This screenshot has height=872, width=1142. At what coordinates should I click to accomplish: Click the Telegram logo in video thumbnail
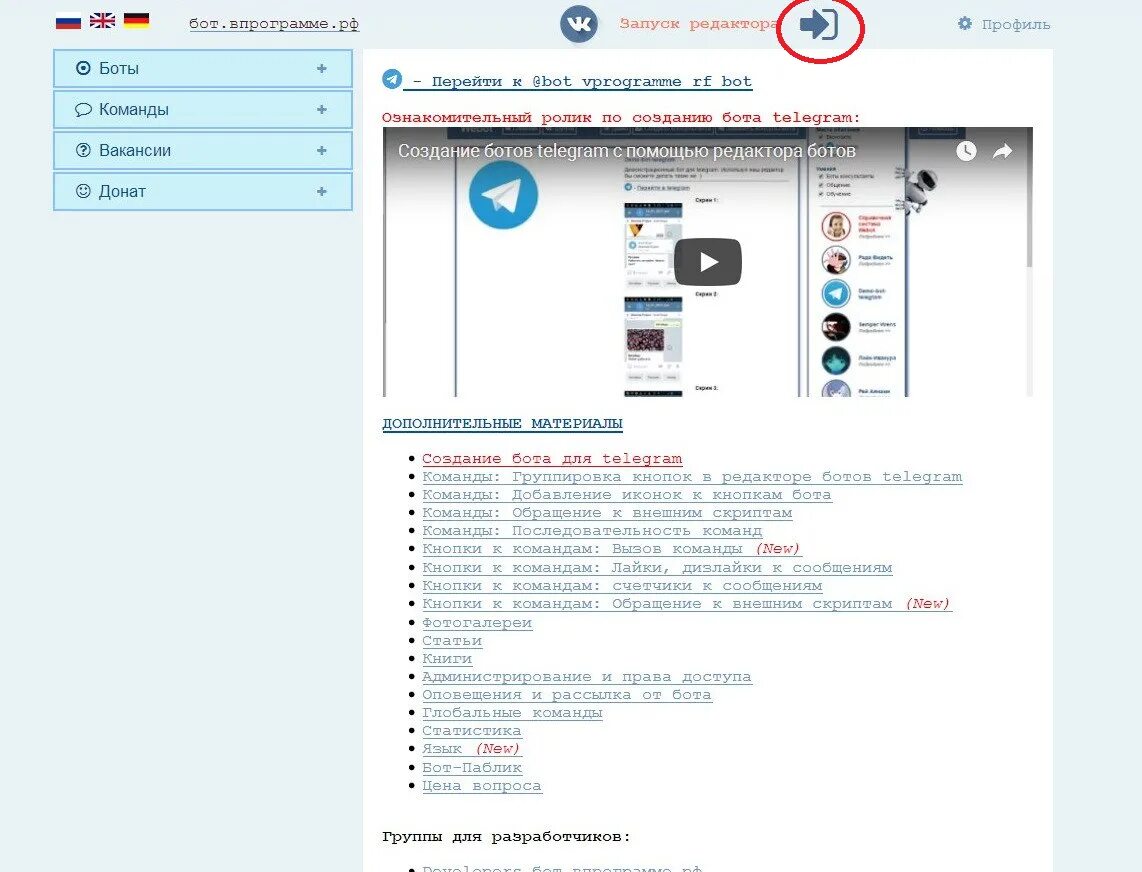(503, 195)
